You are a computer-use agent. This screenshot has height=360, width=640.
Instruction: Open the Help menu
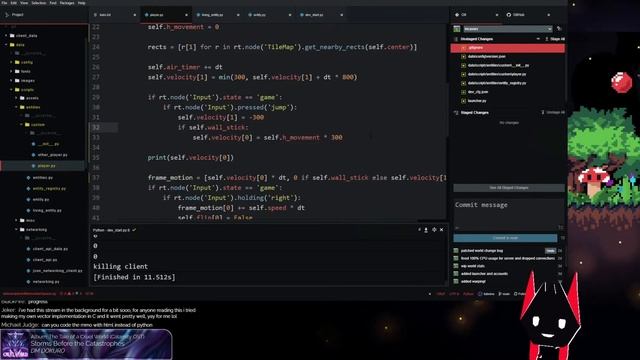(82, 3)
